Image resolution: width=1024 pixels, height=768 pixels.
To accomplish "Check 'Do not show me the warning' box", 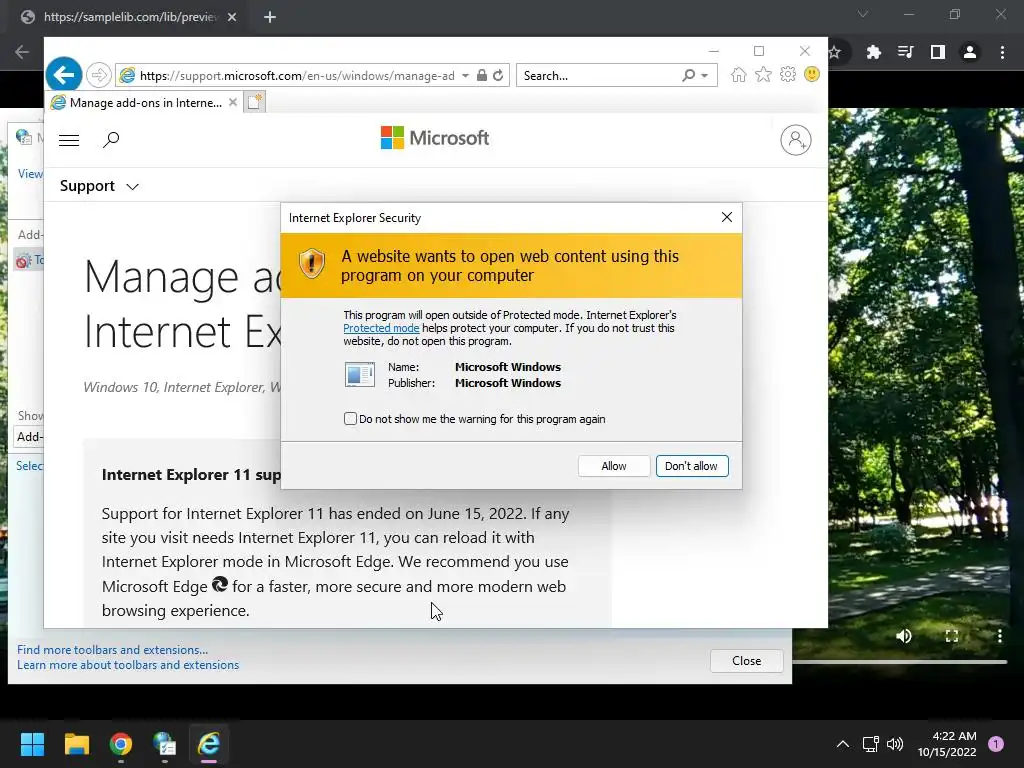I will point(350,419).
